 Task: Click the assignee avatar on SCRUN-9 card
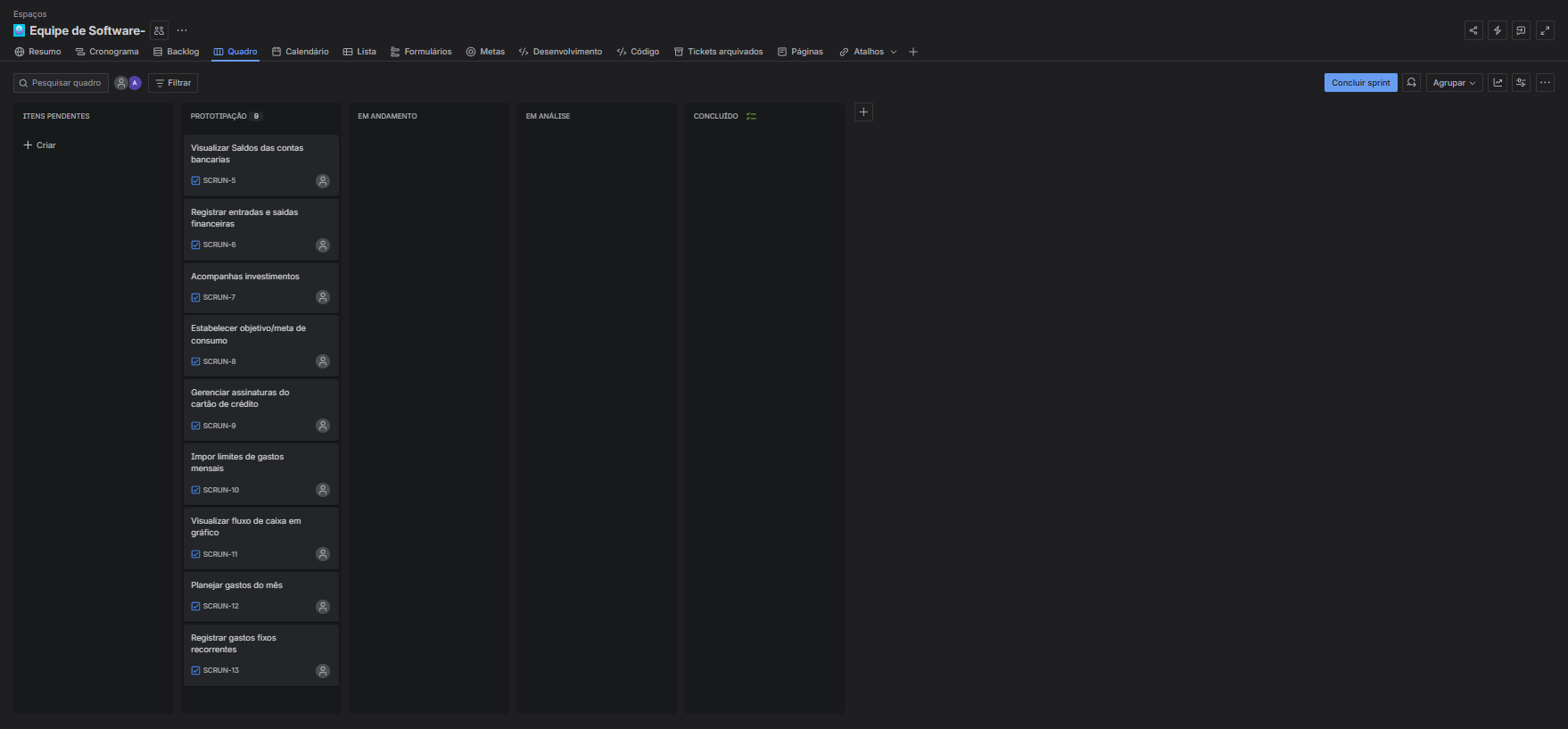pyautogui.click(x=323, y=426)
